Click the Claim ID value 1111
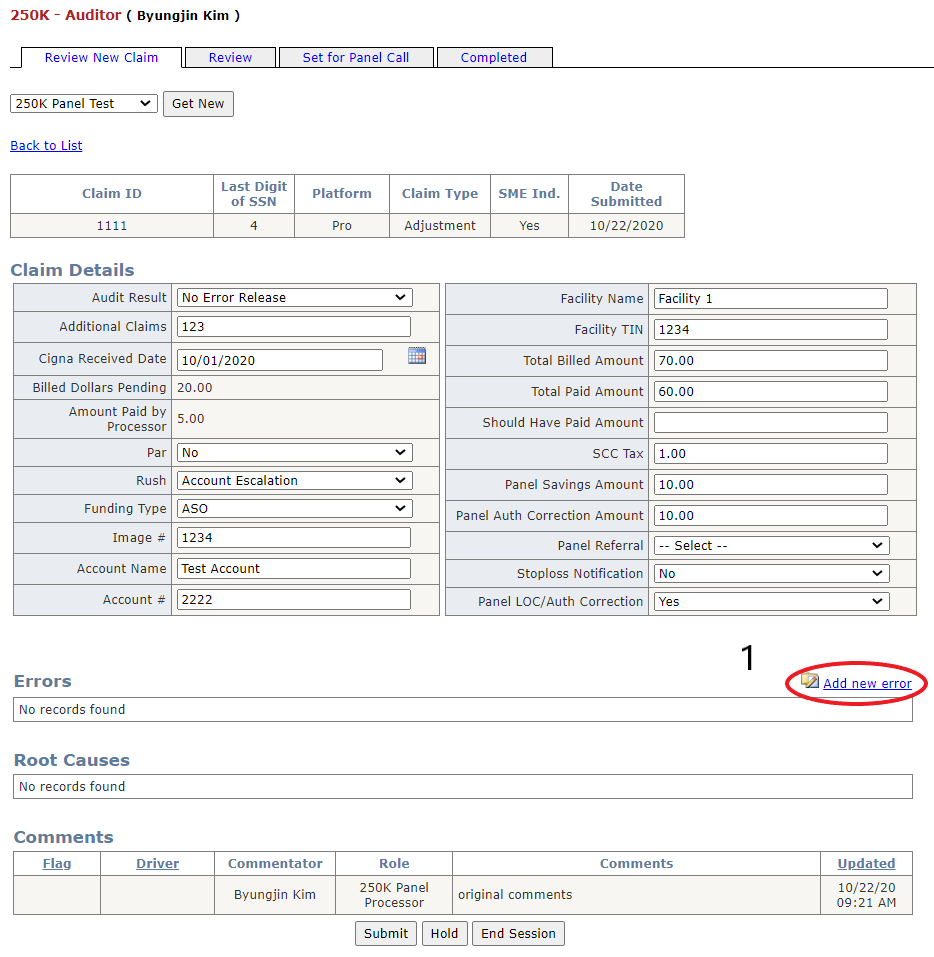 112,226
